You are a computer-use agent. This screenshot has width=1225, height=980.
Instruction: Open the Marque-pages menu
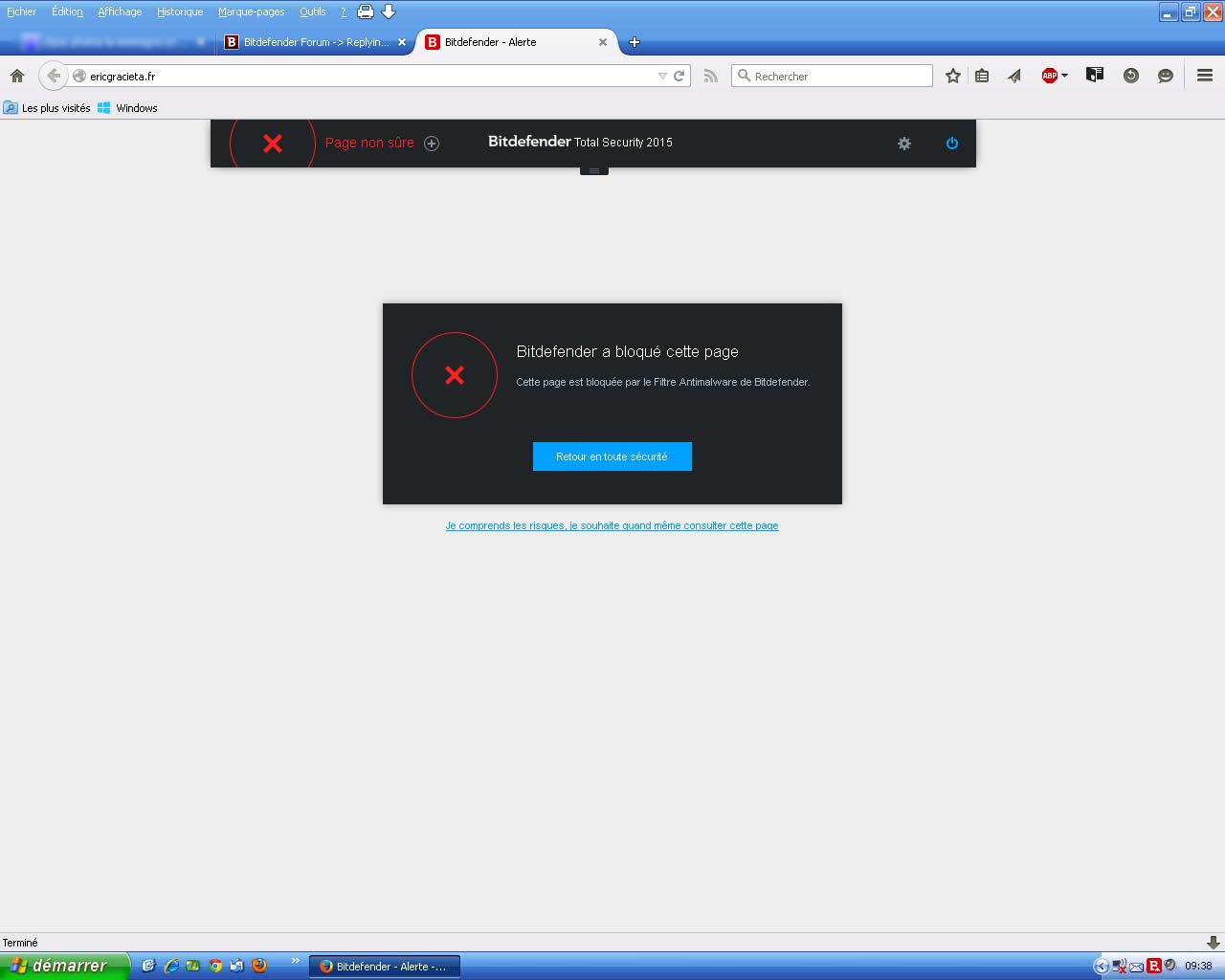[251, 11]
